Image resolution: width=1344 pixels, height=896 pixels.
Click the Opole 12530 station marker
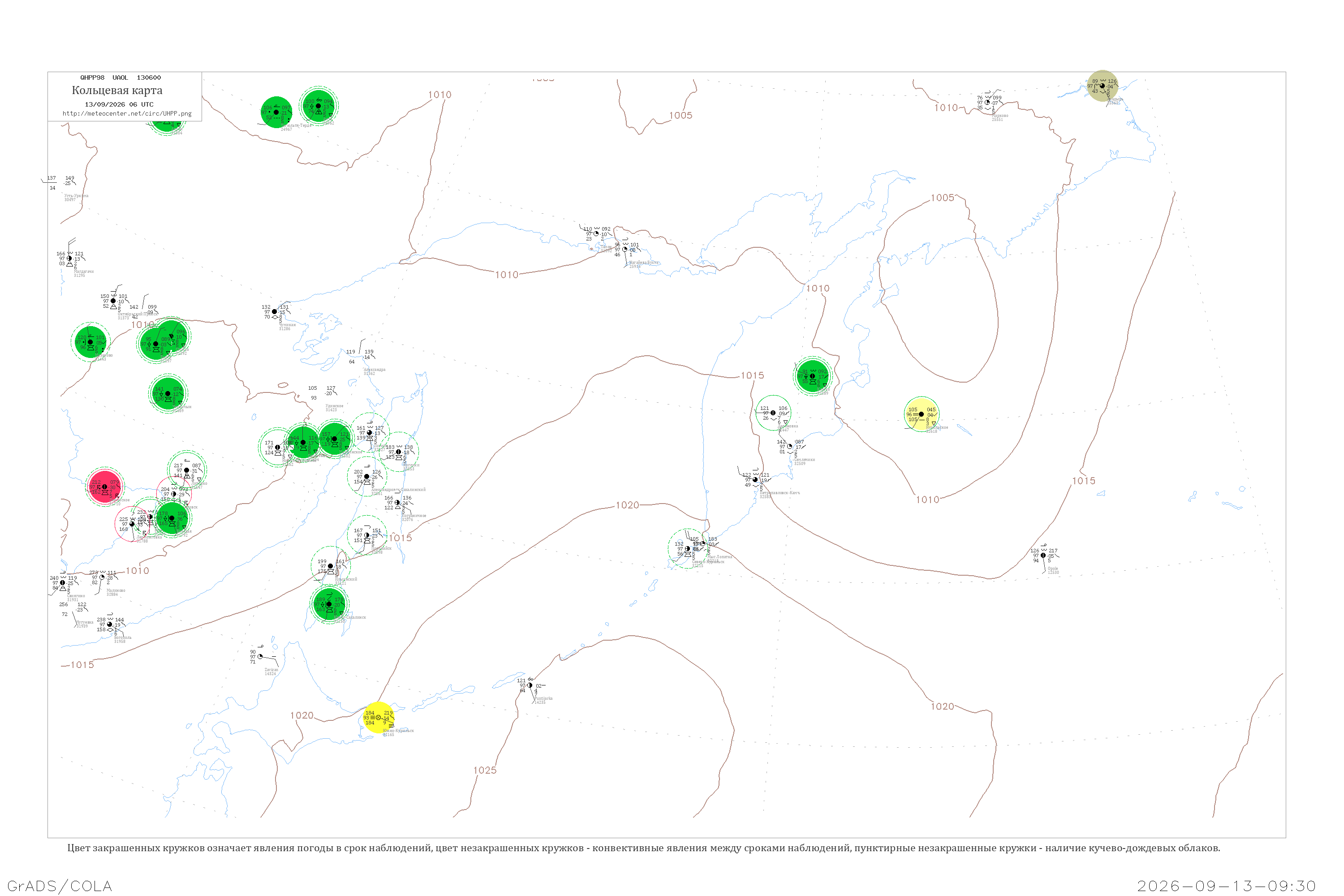tap(1043, 556)
